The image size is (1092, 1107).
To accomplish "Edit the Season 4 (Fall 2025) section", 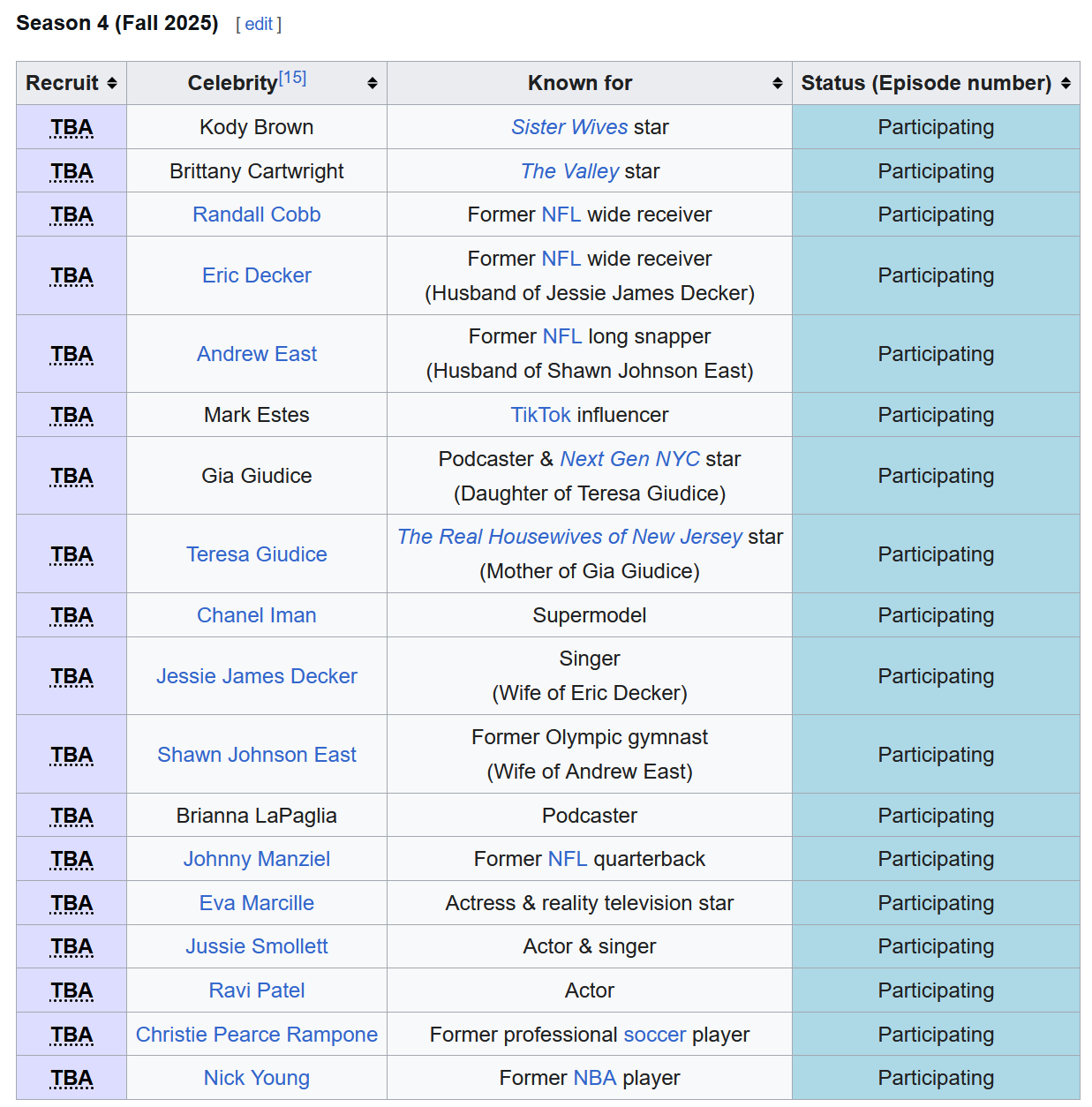I will tap(259, 24).
